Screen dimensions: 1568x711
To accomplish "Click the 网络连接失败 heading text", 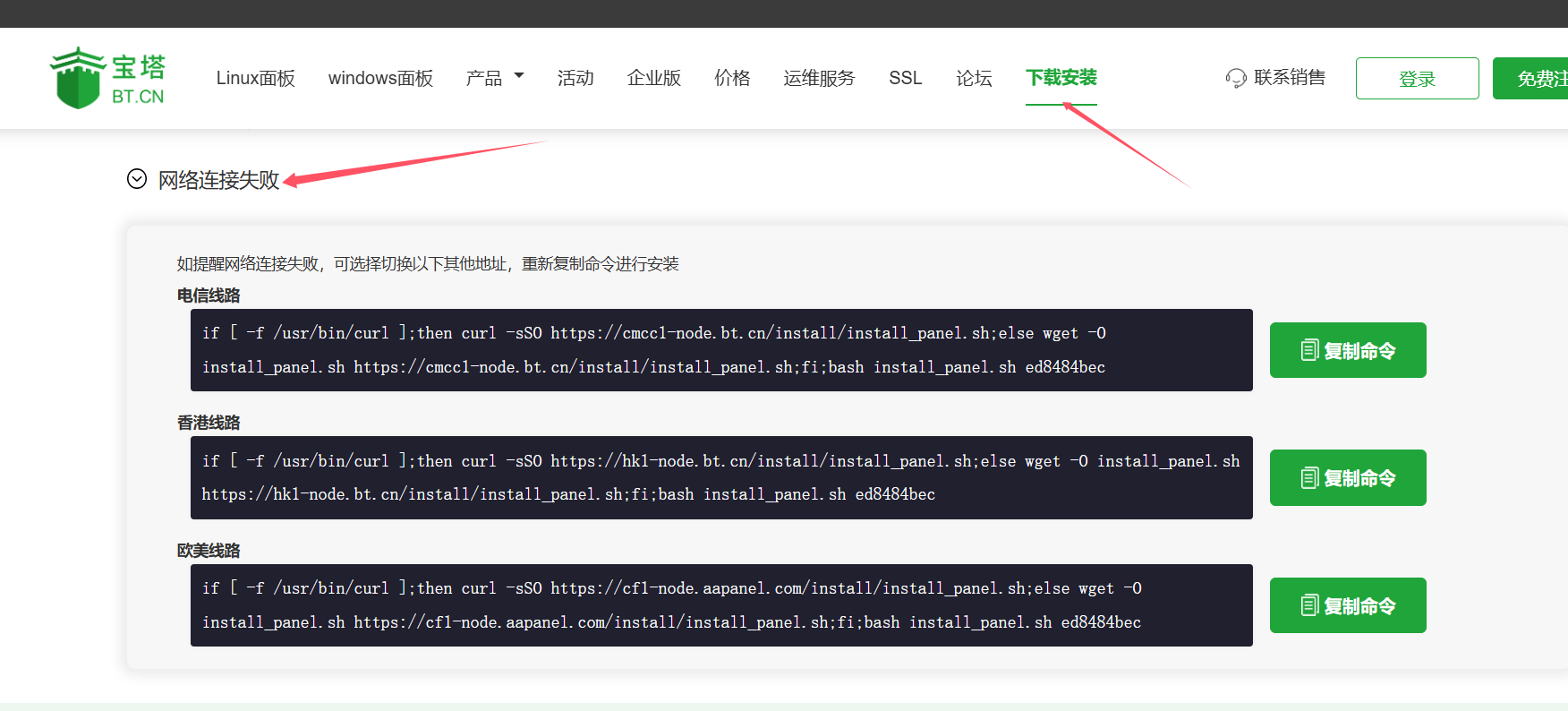I will 219,180.
